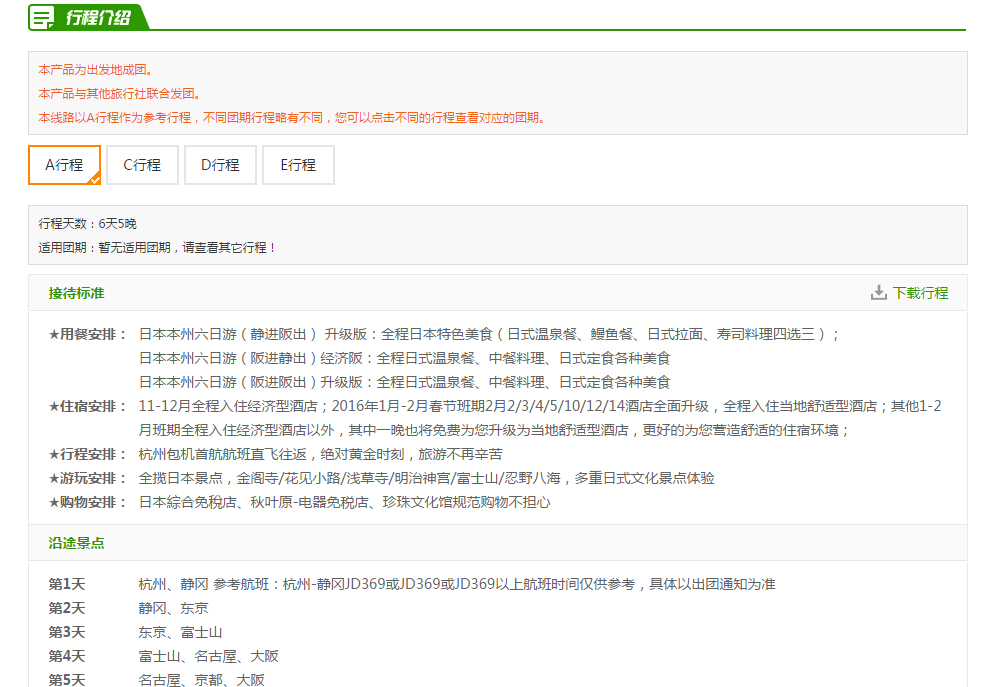Click the star label 购物安排
Image resolution: width=994 pixels, height=687 pixels.
(x=88, y=502)
